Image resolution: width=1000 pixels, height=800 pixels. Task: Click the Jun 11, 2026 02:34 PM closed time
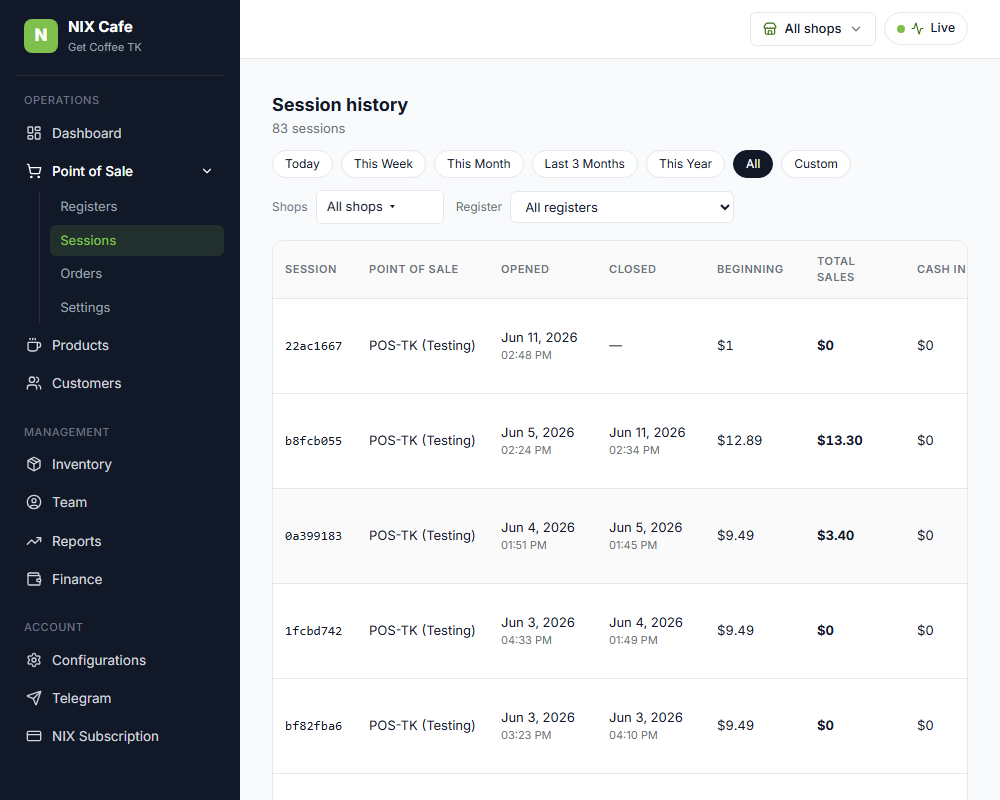tap(647, 441)
